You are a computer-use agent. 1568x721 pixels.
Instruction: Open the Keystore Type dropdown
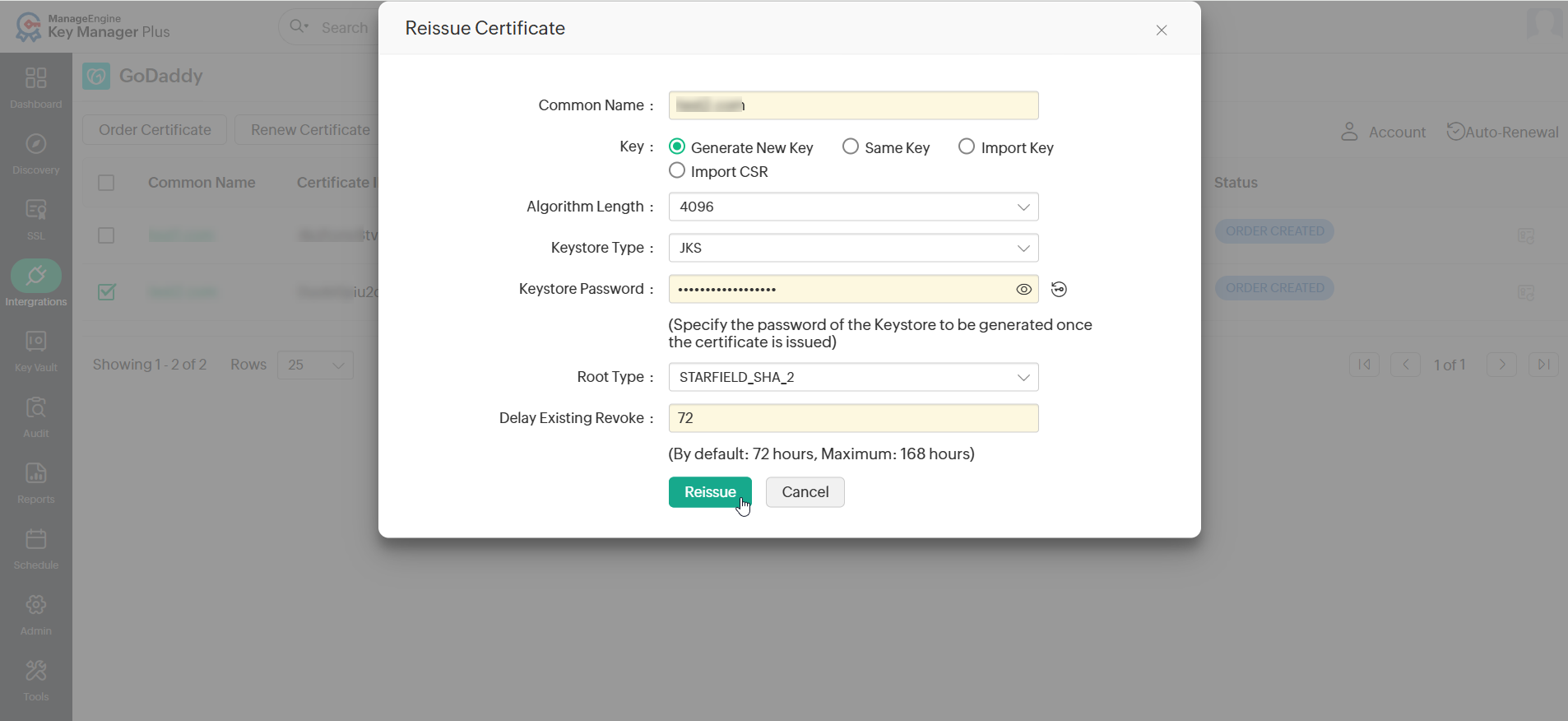pos(854,248)
